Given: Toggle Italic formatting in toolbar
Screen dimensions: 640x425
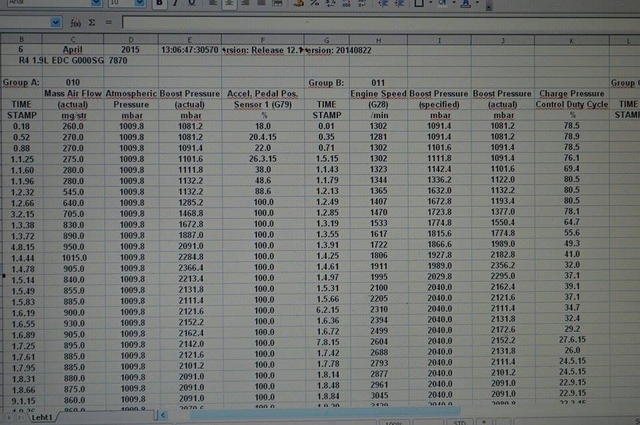Looking at the screenshot, I should click(x=176, y=3).
